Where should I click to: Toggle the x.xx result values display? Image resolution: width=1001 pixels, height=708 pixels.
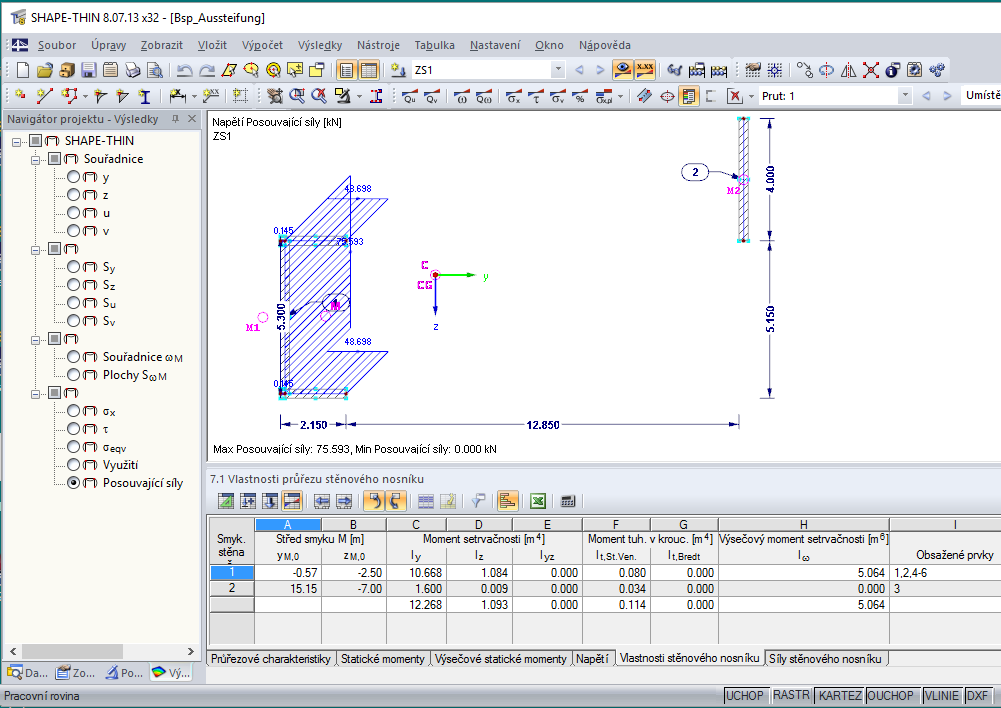pos(645,70)
